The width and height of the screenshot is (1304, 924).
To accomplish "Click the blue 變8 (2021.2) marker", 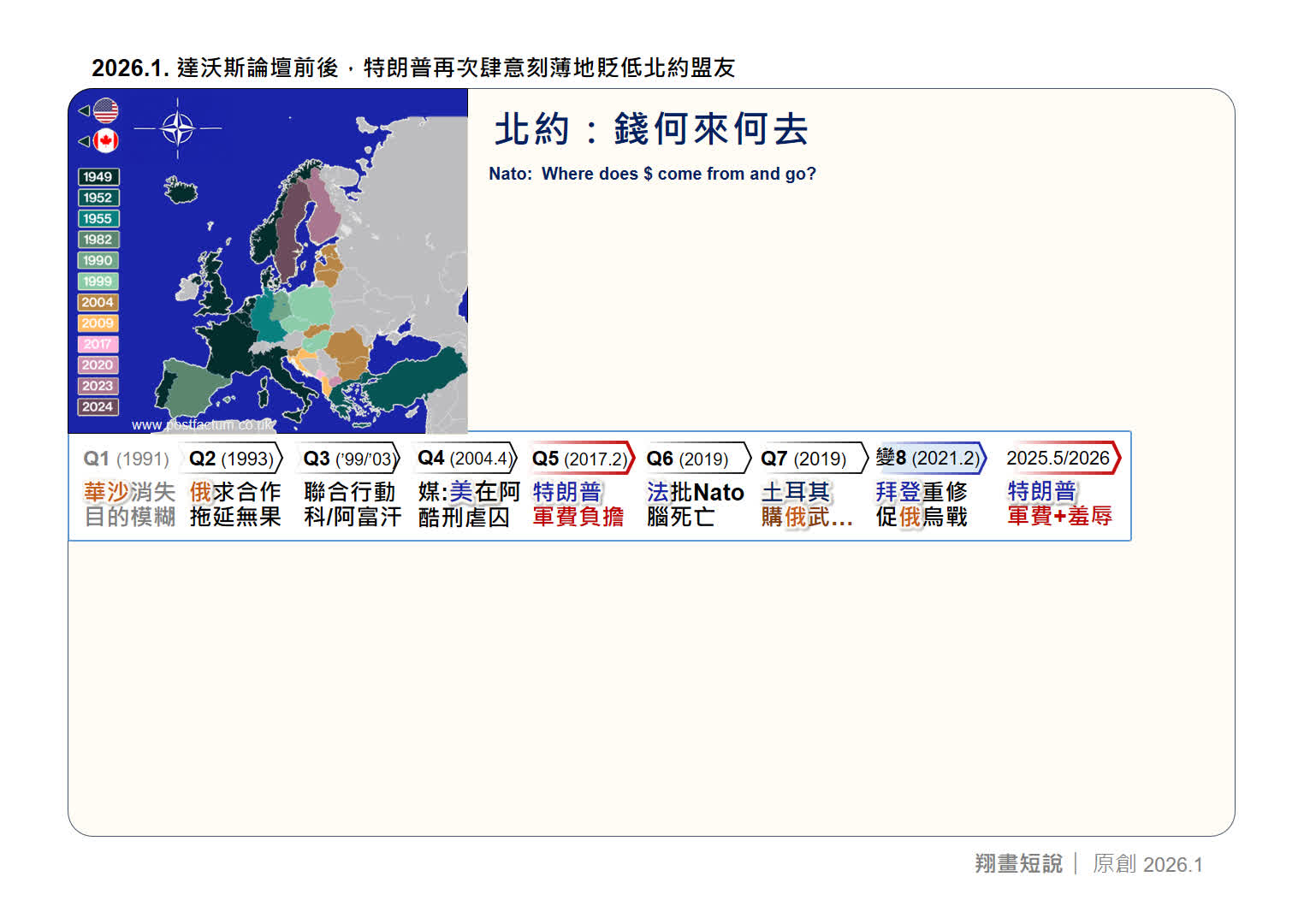I will click(x=928, y=459).
